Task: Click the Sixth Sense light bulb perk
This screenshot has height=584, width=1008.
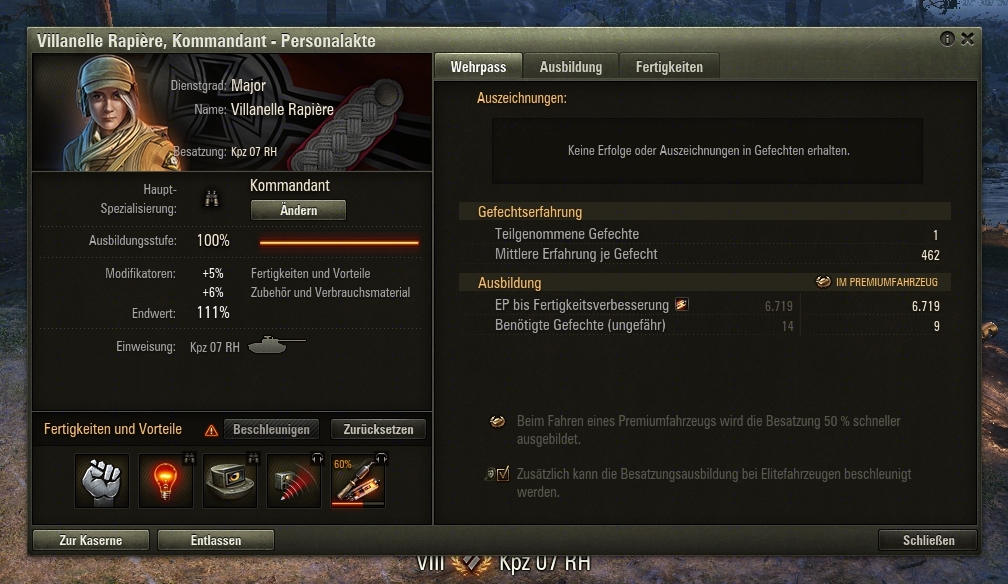Action: [166, 480]
